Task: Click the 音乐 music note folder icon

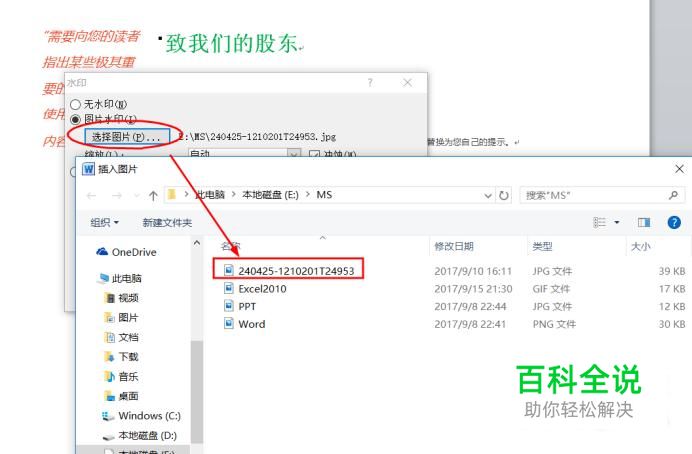Action: 109,376
